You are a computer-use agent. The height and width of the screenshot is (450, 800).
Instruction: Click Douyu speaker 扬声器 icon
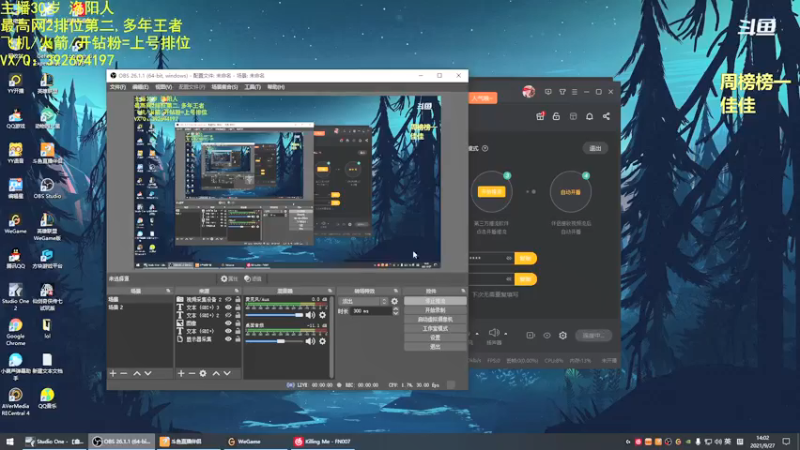pyautogui.click(x=494, y=333)
